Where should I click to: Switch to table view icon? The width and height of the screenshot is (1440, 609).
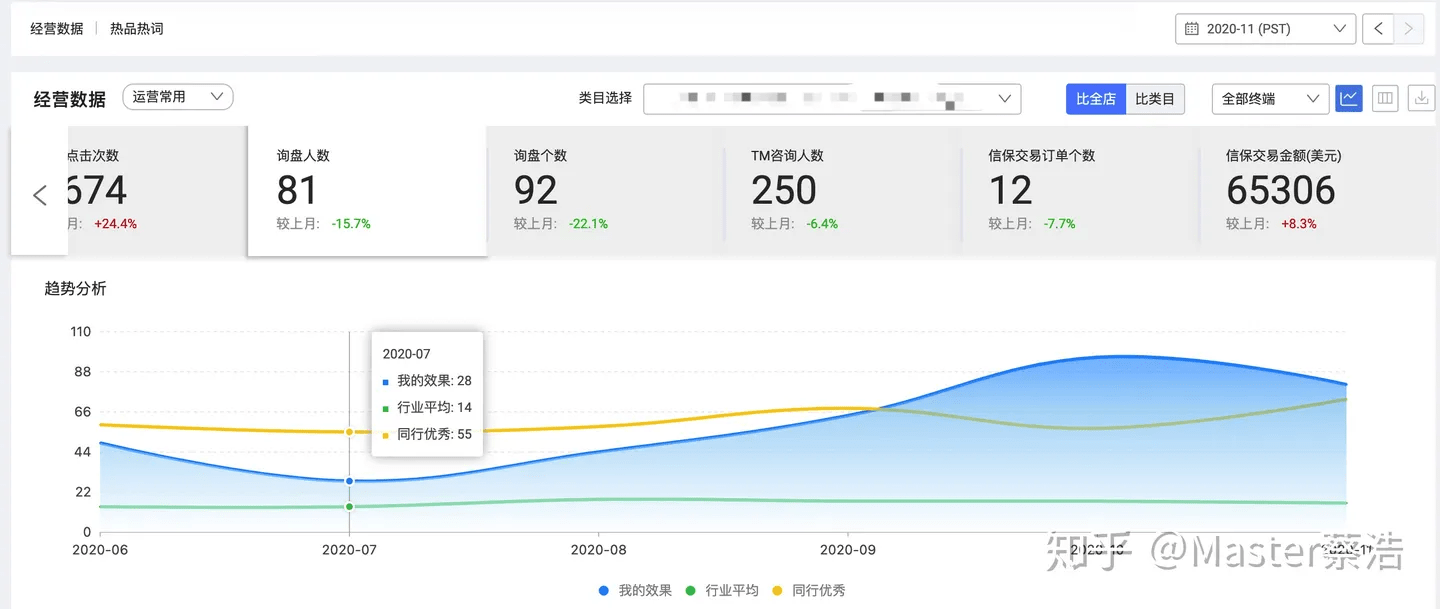tap(1385, 98)
